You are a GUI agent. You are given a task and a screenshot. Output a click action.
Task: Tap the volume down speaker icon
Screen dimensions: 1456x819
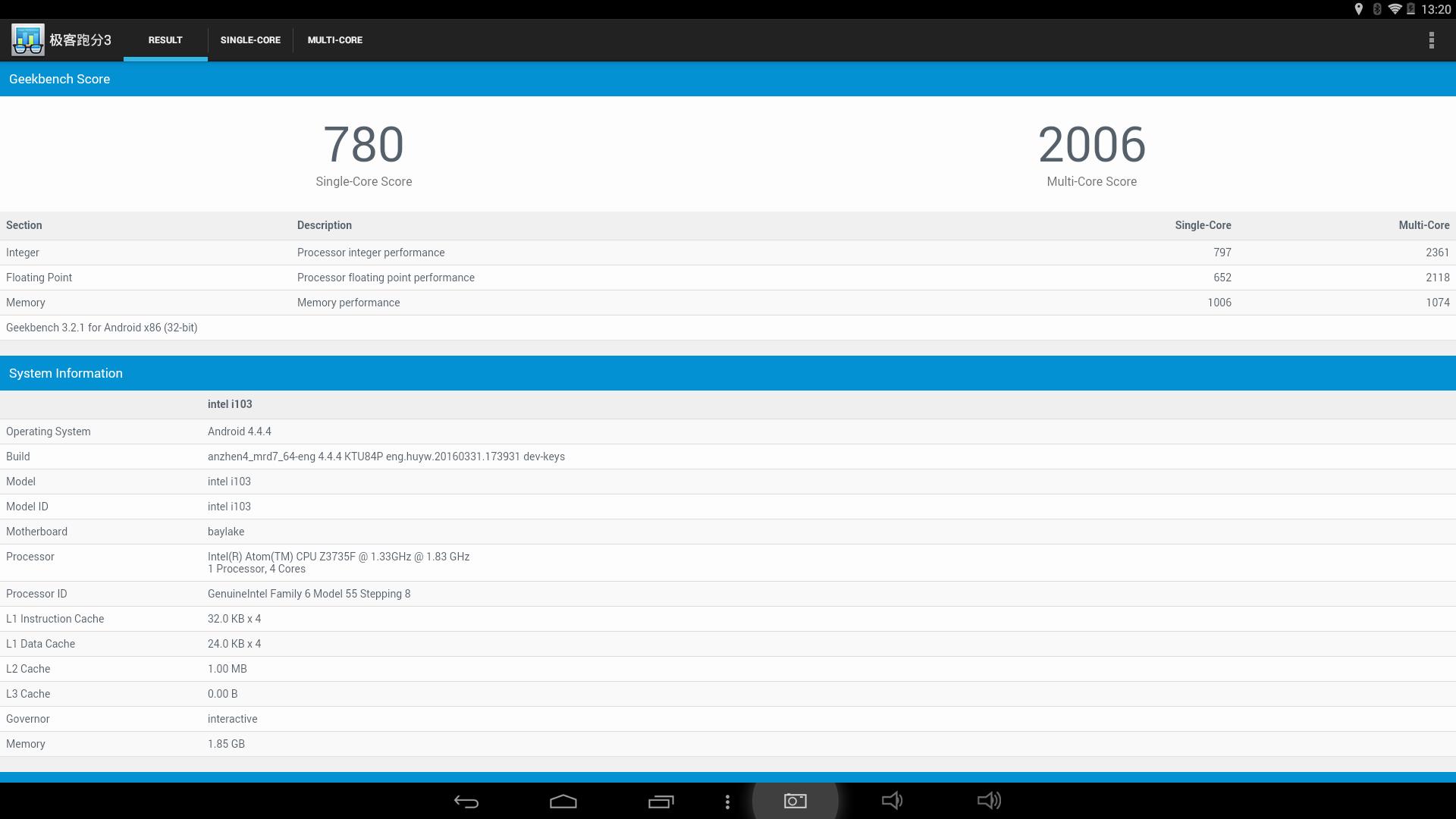pos(892,801)
